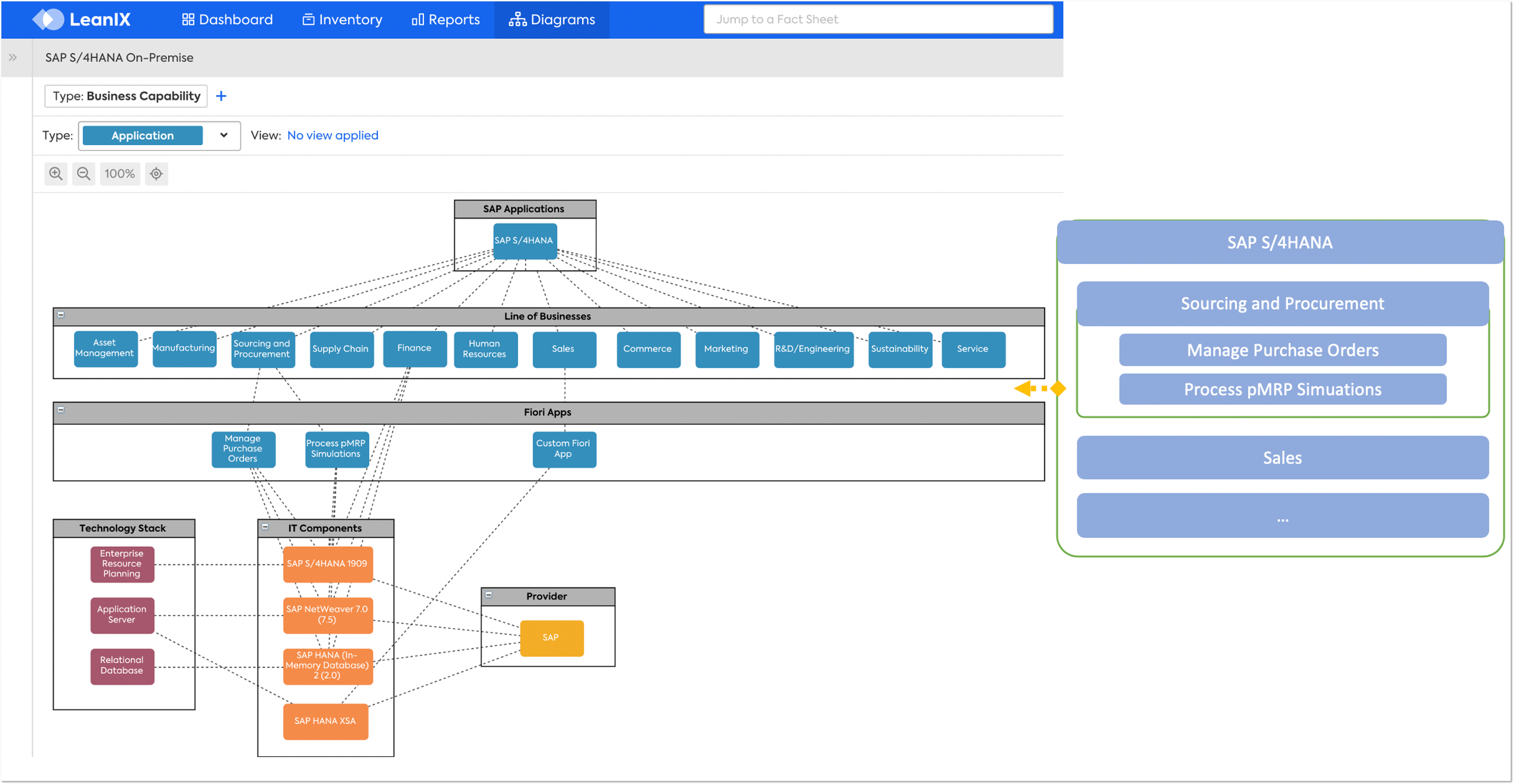1514x784 pixels.
Task: Collapse the Provider group box
Action: pyautogui.click(x=489, y=595)
